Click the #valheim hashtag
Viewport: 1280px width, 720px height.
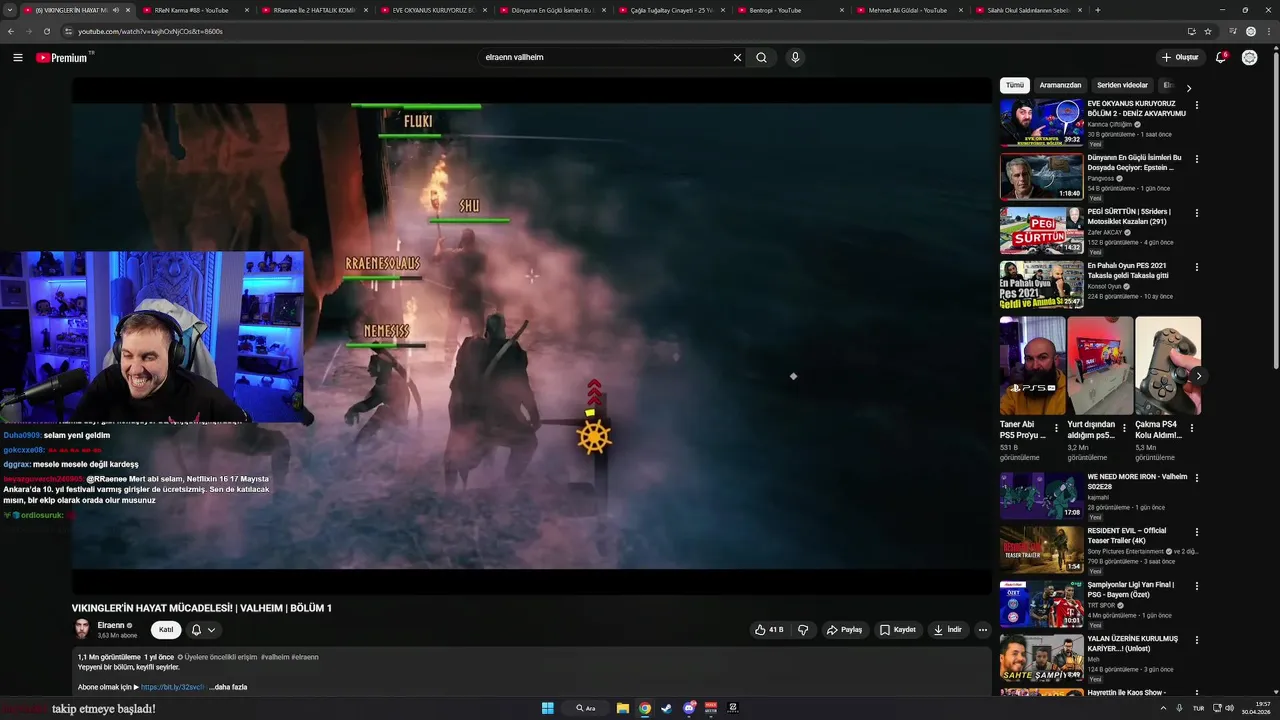(x=275, y=657)
